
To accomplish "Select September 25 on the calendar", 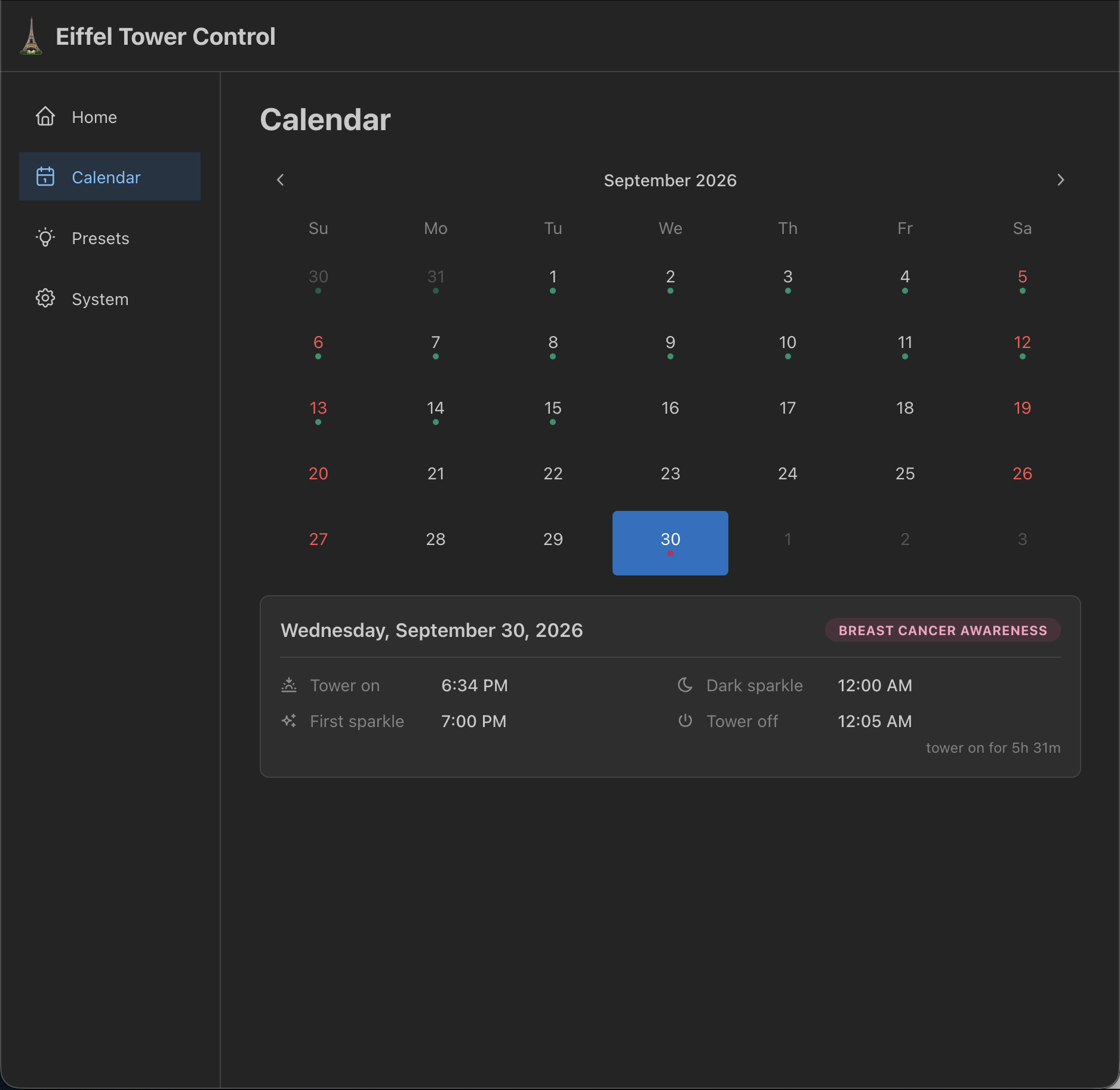I will [x=905, y=478].
